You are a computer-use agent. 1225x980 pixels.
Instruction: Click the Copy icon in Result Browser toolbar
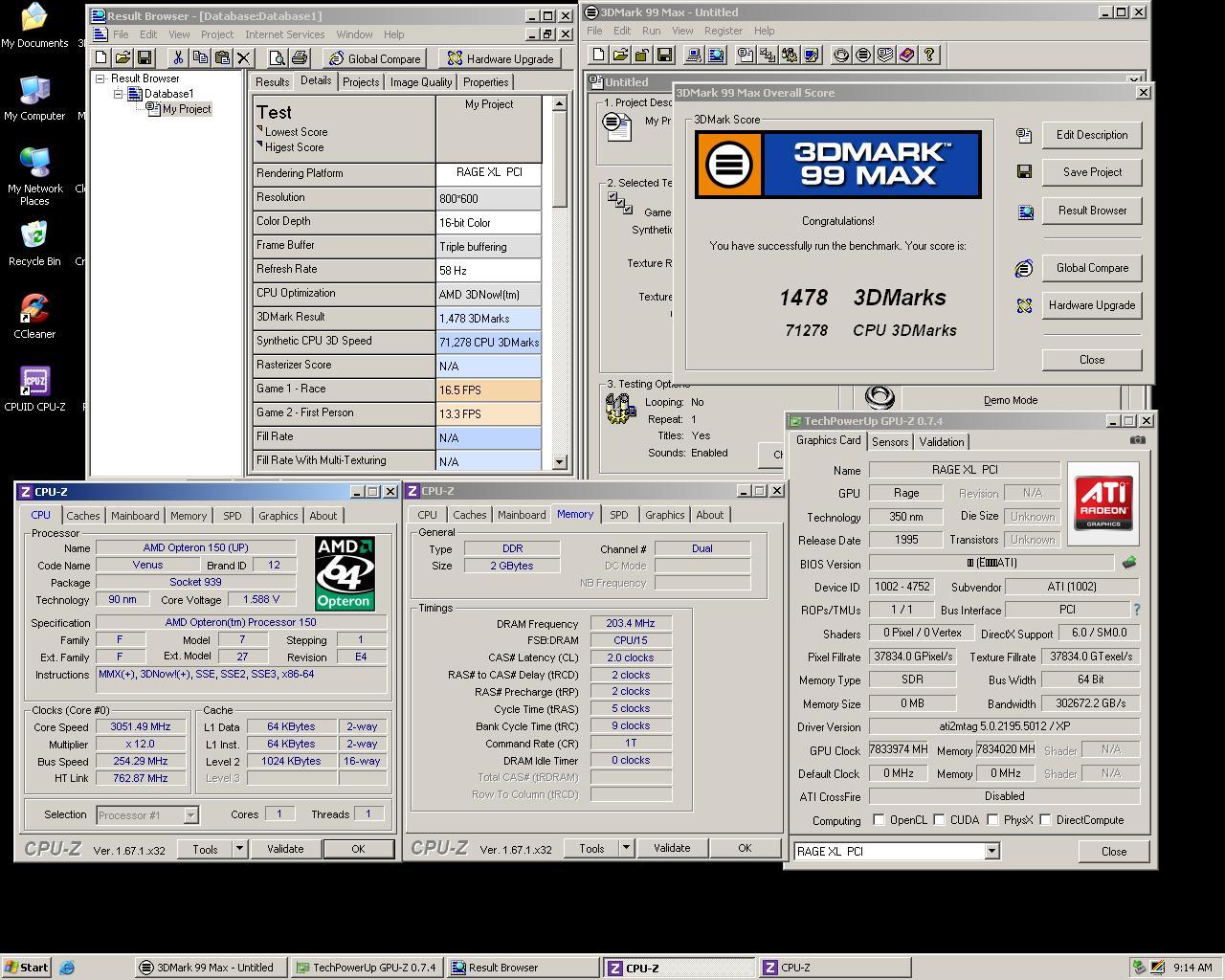[200, 58]
